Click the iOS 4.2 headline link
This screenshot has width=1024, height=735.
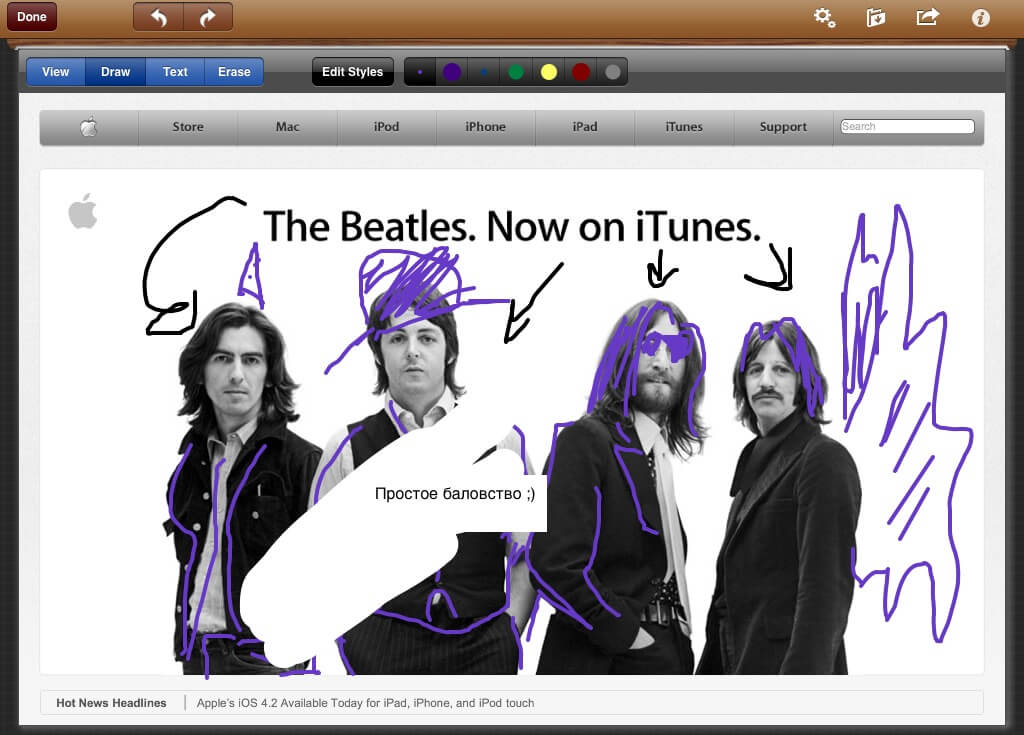(x=365, y=703)
